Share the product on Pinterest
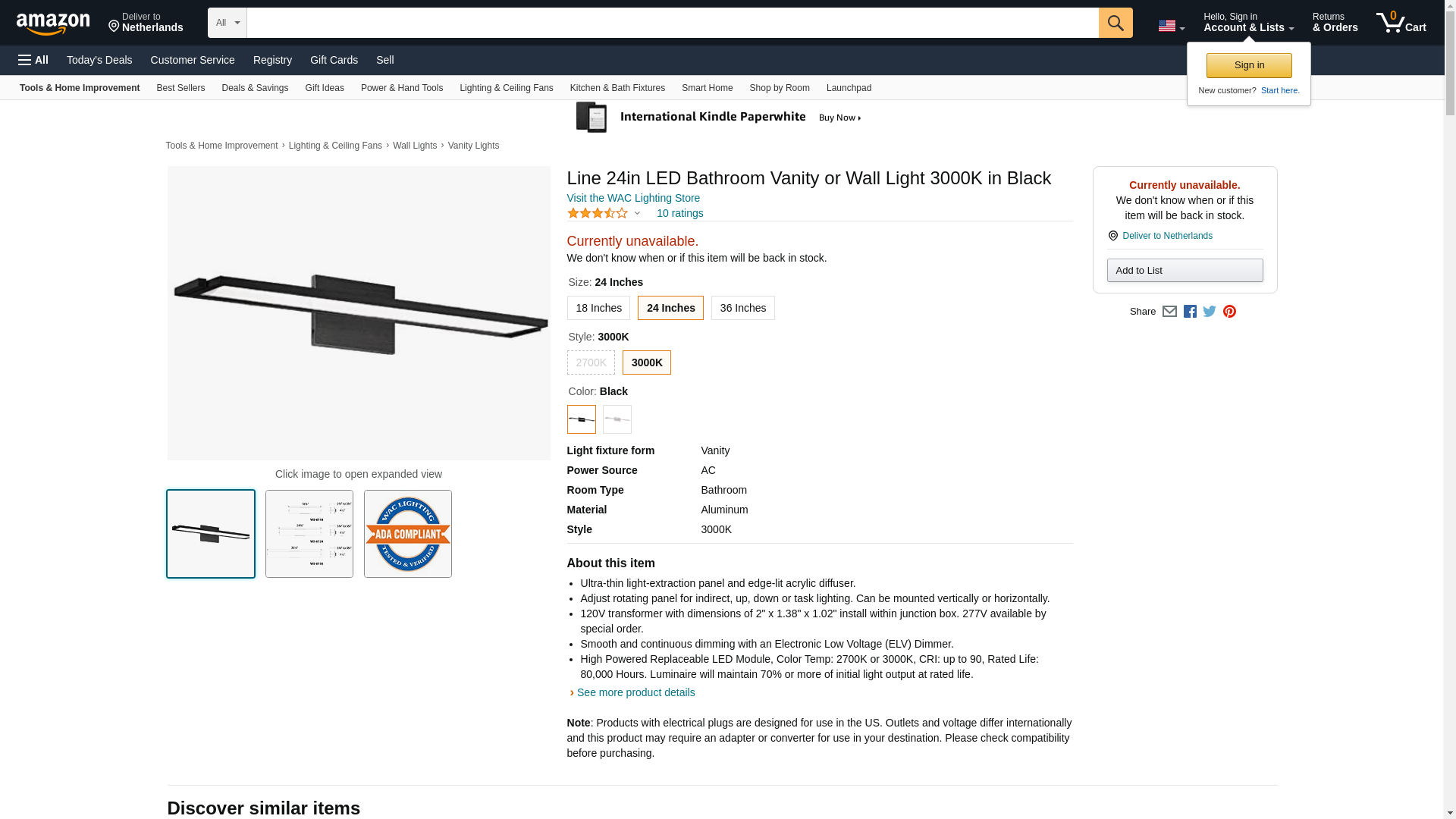The height and width of the screenshot is (819, 1456). pos(1229,312)
